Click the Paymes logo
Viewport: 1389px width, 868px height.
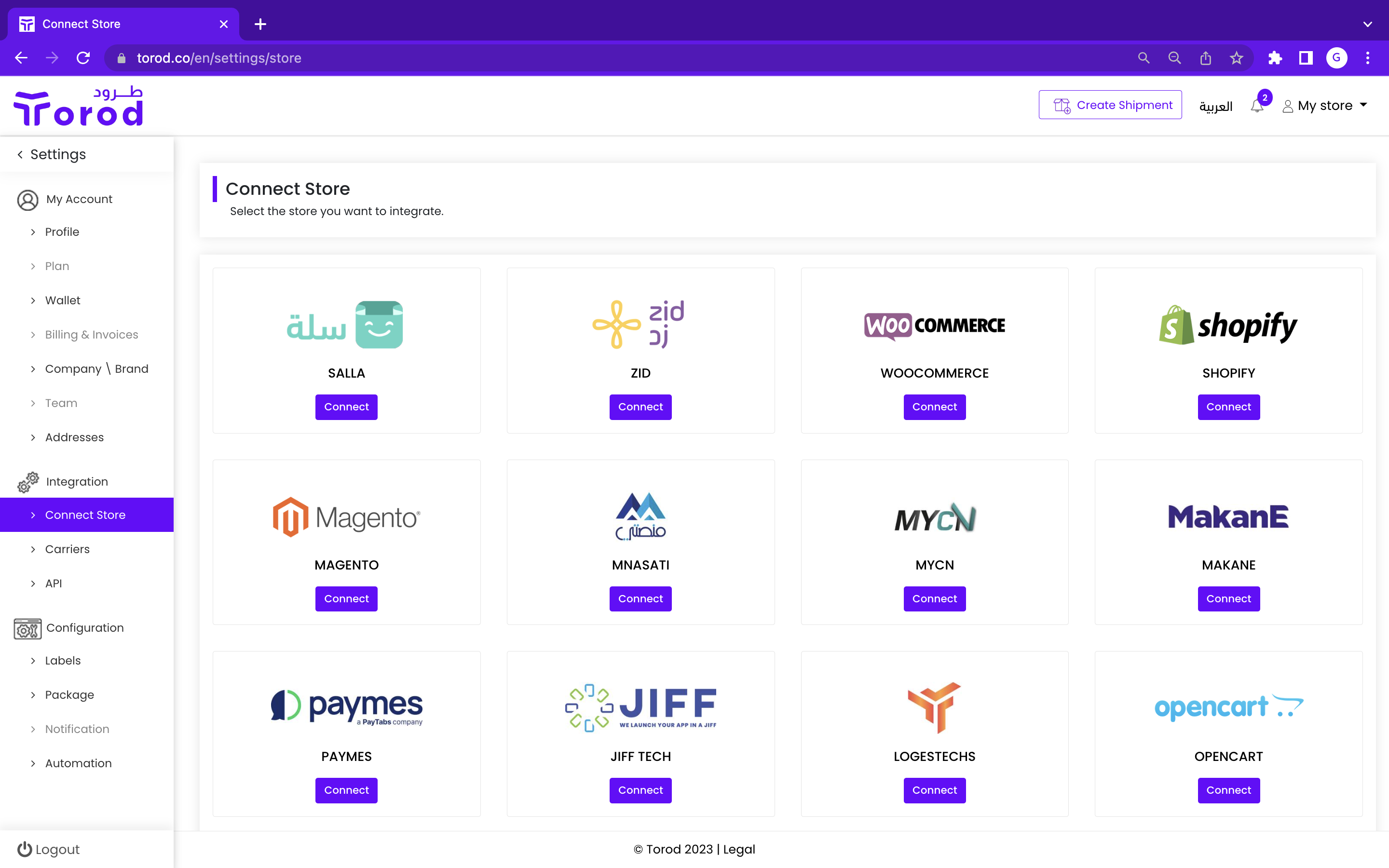346,707
